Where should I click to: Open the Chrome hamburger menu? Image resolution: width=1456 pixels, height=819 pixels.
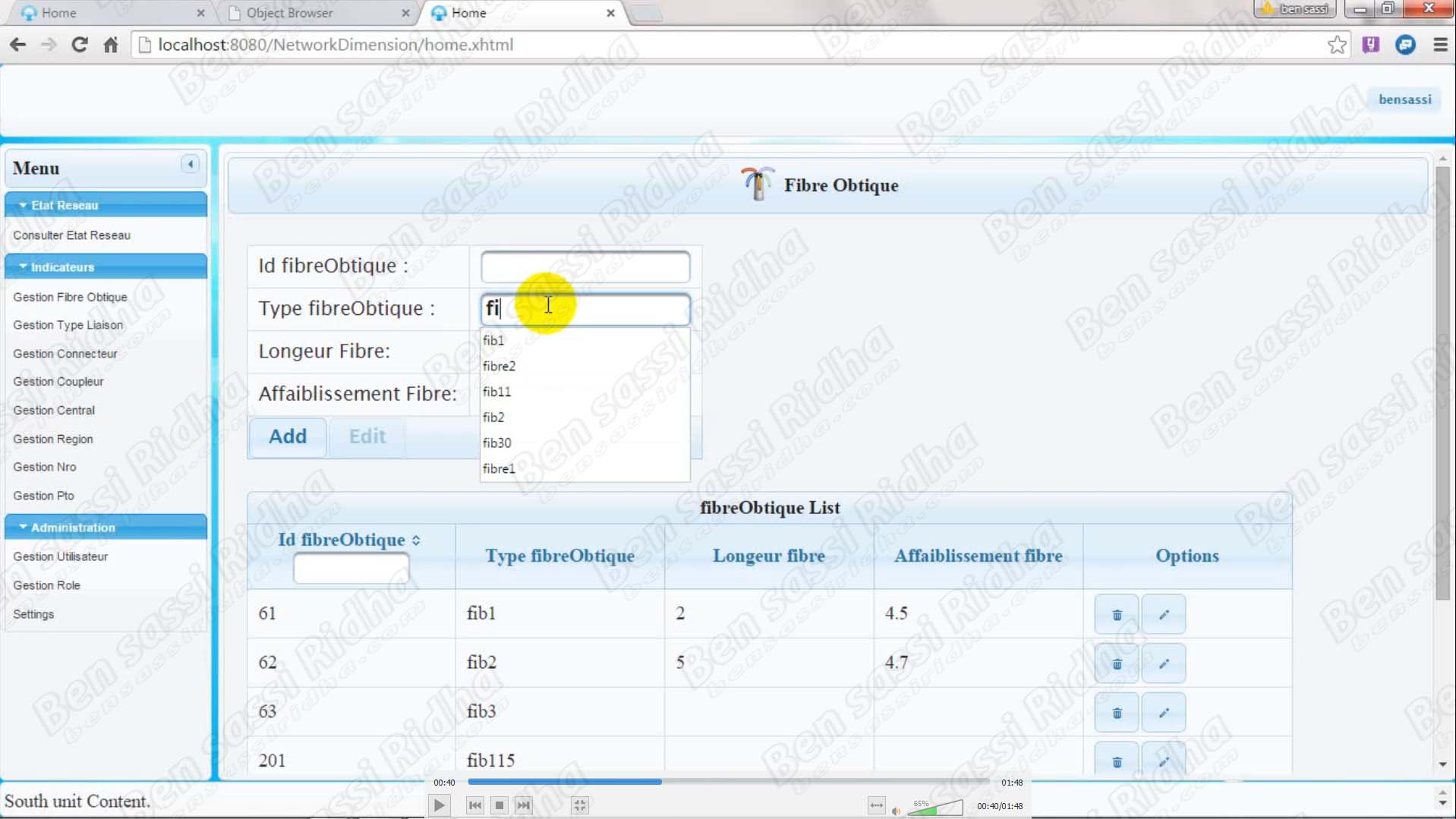pyautogui.click(x=1440, y=45)
